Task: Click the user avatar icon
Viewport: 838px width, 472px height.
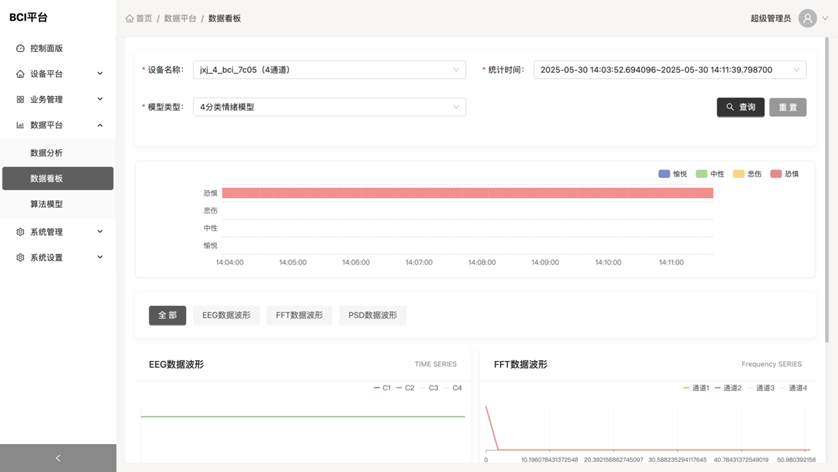Action: [807, 18]
